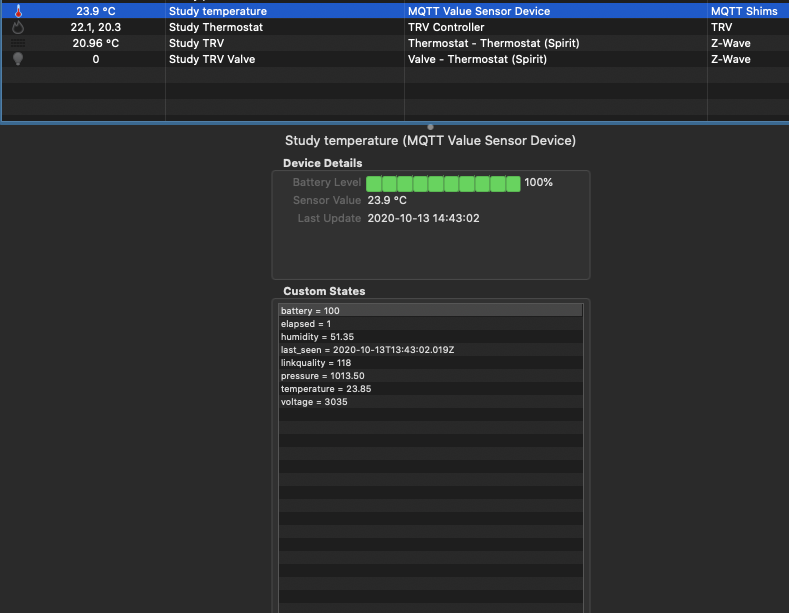789x613 pixels.
Task: Click the 22.1, 20.3 state cell
Action: click(x=96, y=27)
